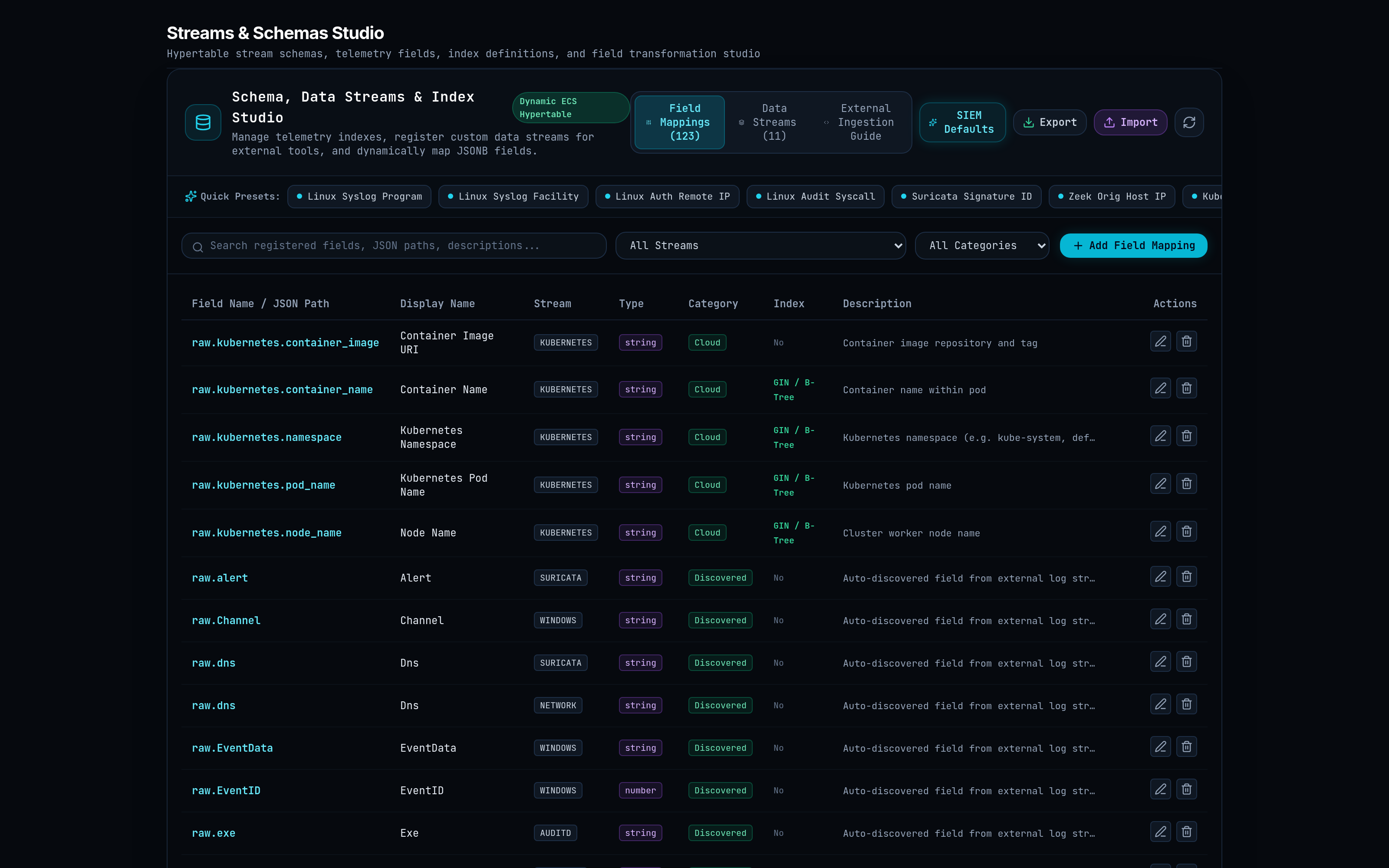Image resolution: width=1389 pixels, height=868 pixels.
Task: Expand the All Categories dropdown
Action: (x=982, y=246)
